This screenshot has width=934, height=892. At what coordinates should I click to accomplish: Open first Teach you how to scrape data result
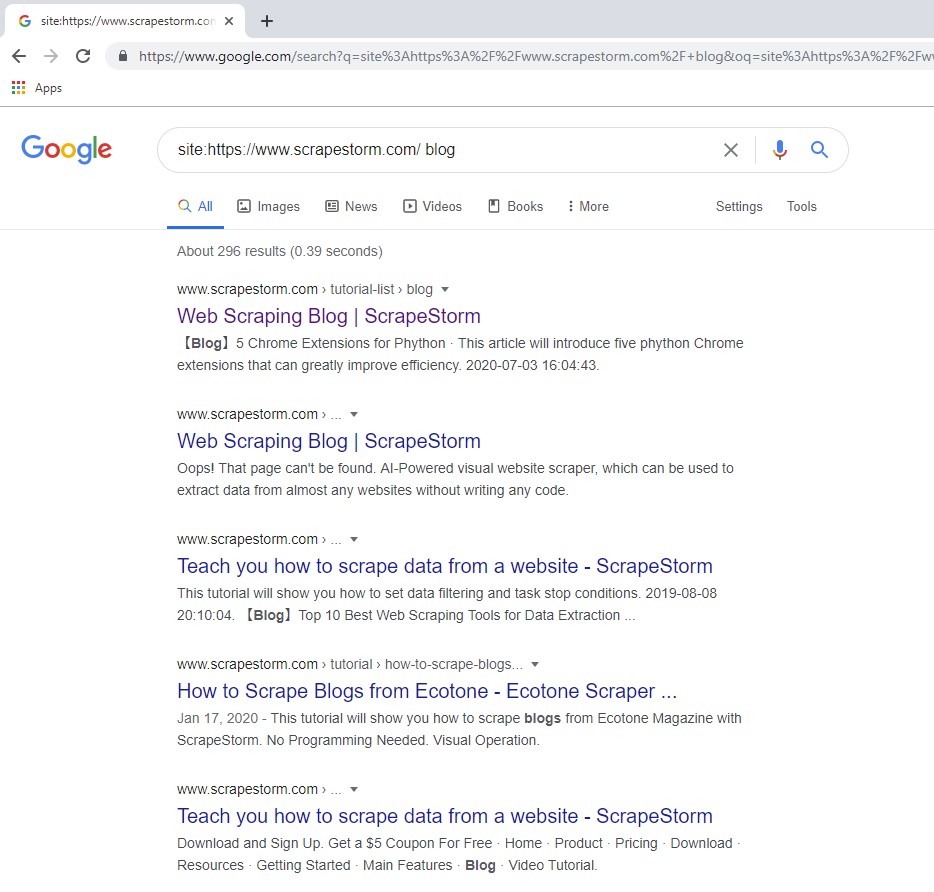(x=444, y=566)
